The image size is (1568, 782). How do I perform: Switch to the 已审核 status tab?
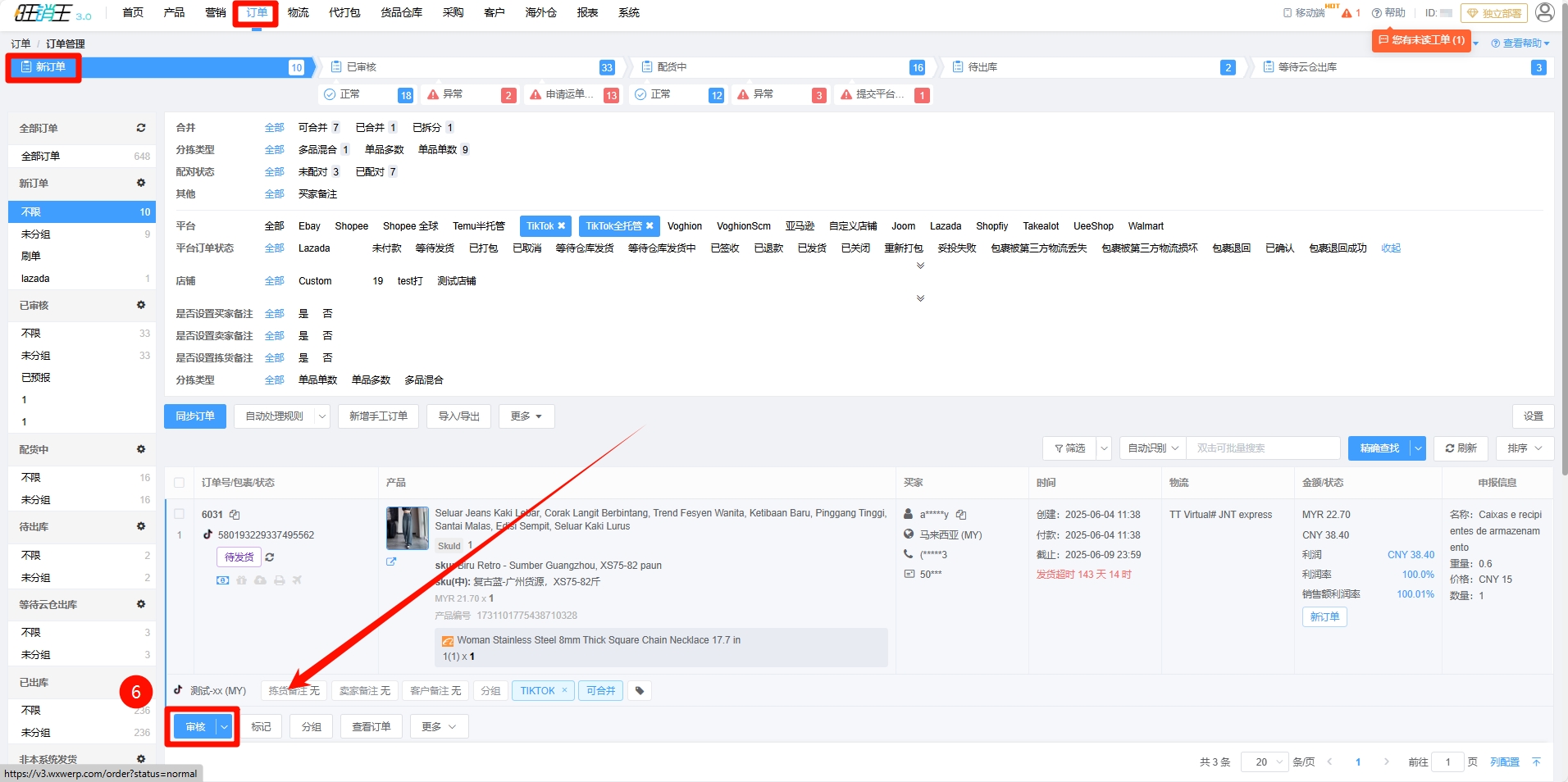pos(361,67)
